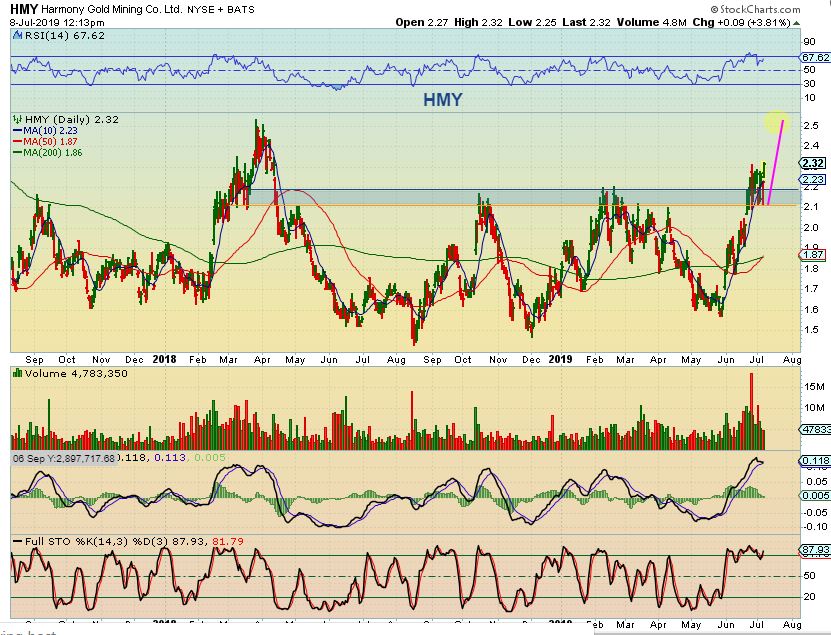Click the 87.93 stochastic axis value tag

815,550
